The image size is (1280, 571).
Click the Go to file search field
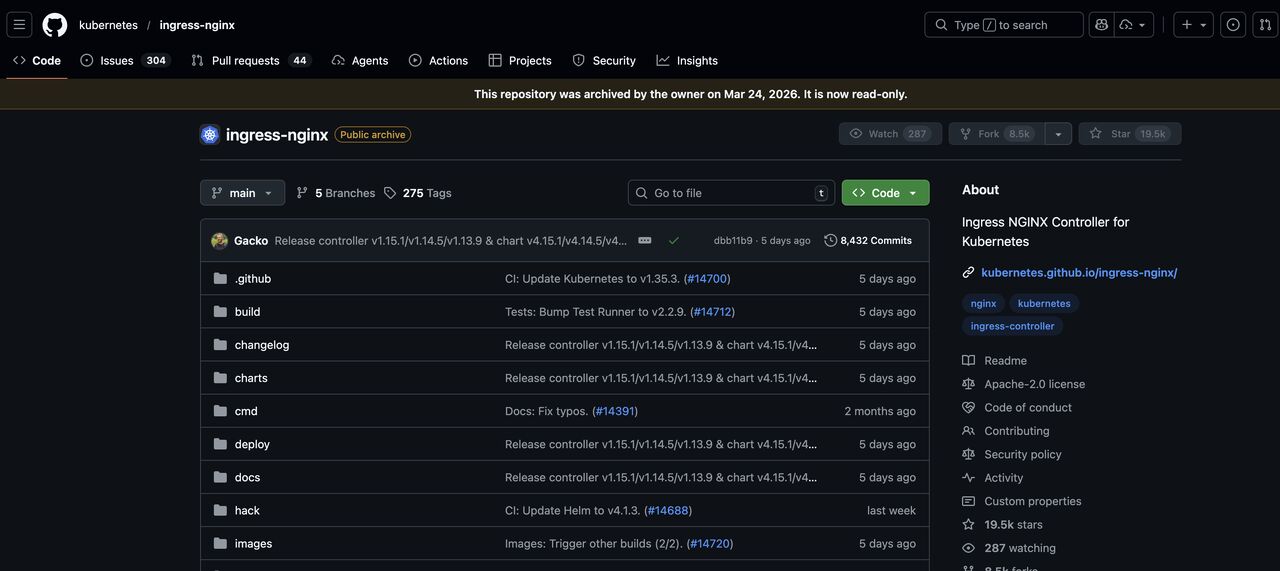click(x=730, y=193)
